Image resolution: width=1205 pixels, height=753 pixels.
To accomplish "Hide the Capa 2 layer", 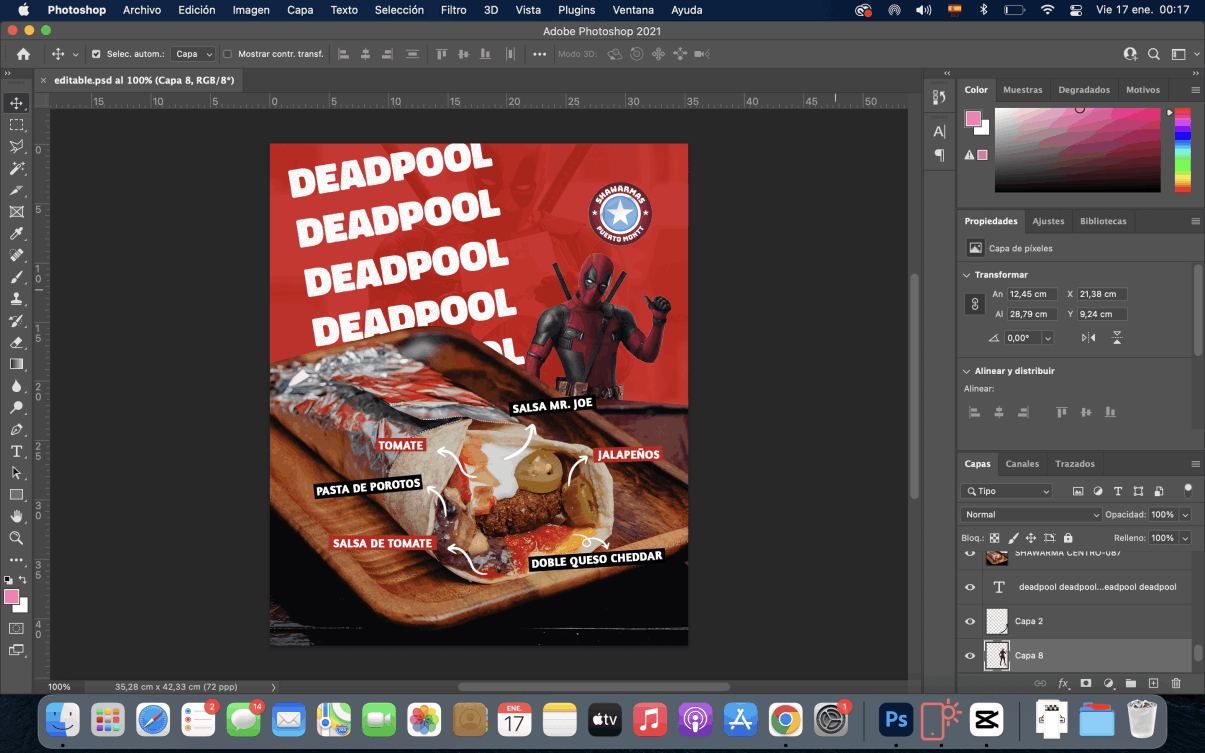I will [969, 621].
